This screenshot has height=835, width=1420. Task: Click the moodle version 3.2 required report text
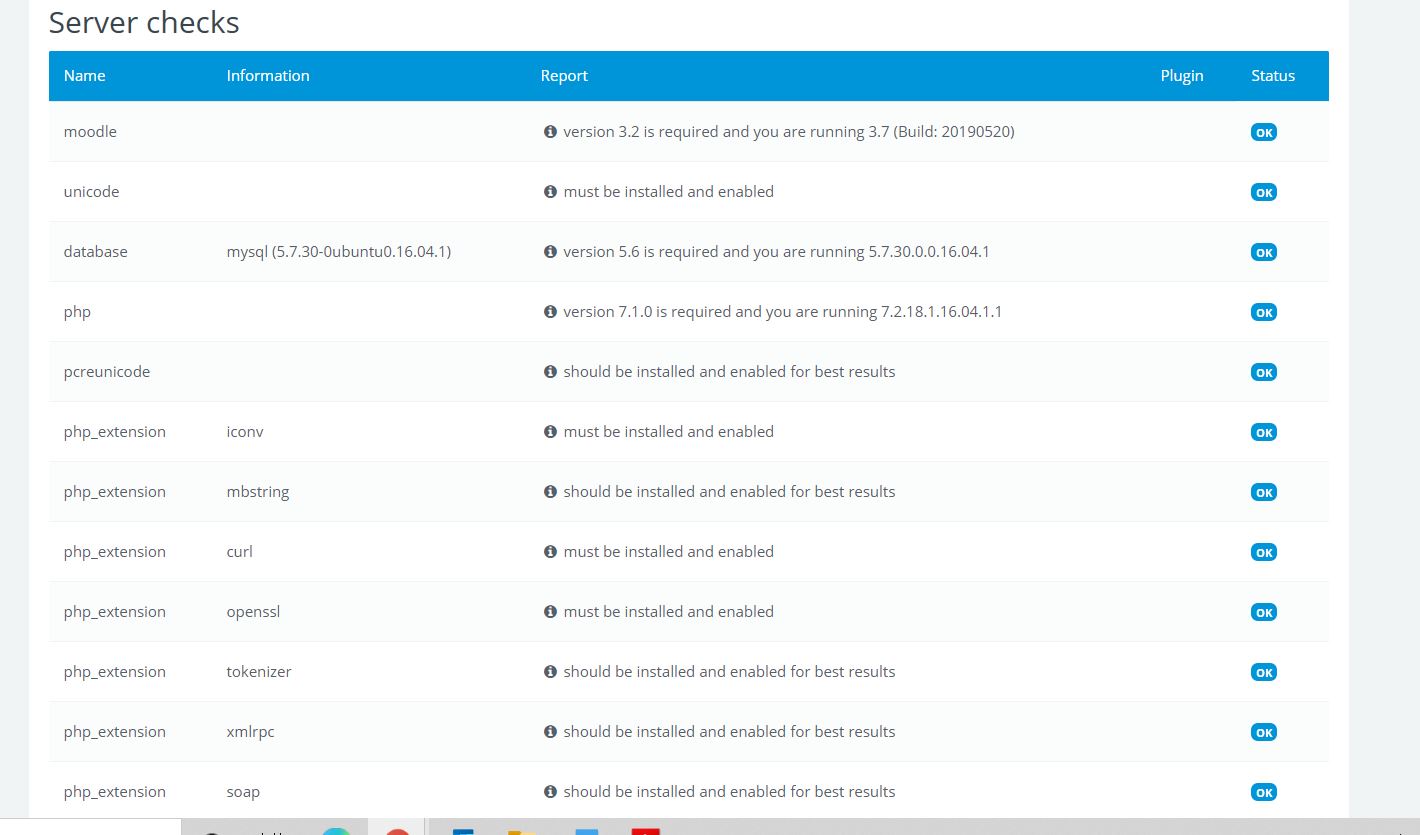click(789, 131)
